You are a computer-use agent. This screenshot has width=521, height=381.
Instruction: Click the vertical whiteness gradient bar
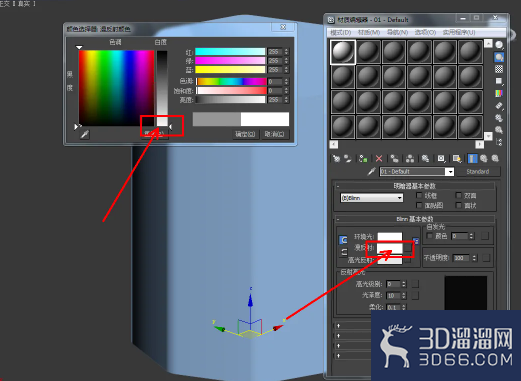coord(162,88)
